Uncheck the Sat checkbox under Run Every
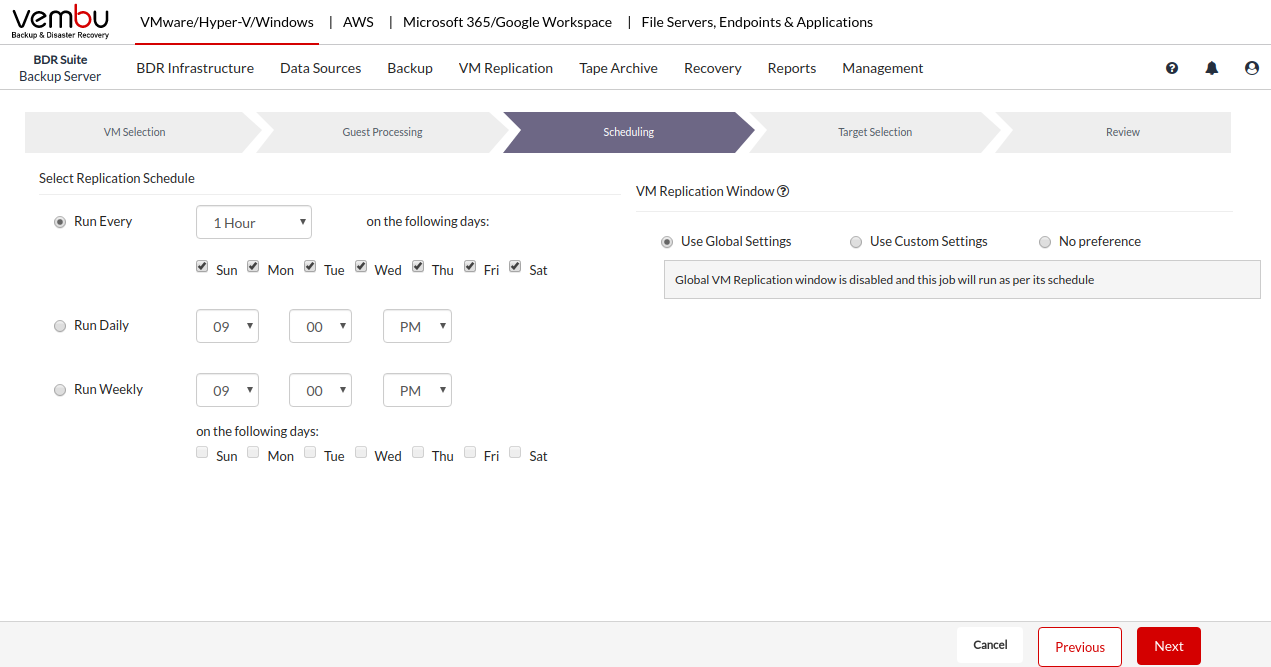This screenshot has width=1271, height=667. point(515,267)
